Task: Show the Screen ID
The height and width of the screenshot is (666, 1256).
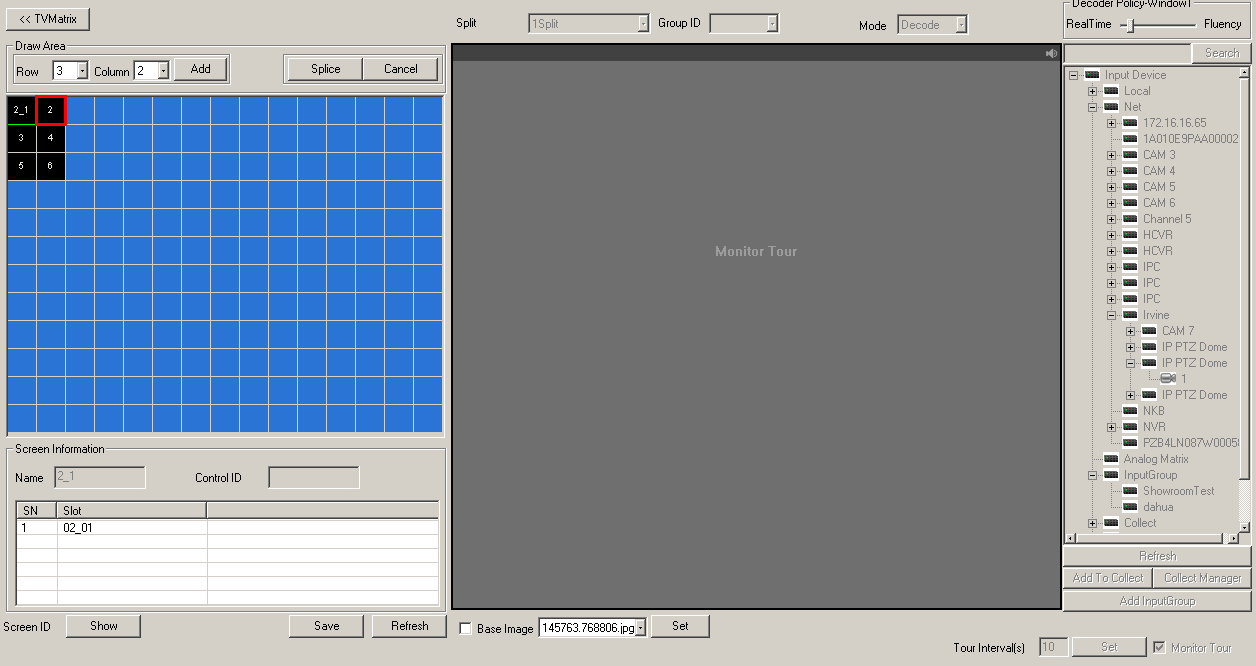Action: 104,626
